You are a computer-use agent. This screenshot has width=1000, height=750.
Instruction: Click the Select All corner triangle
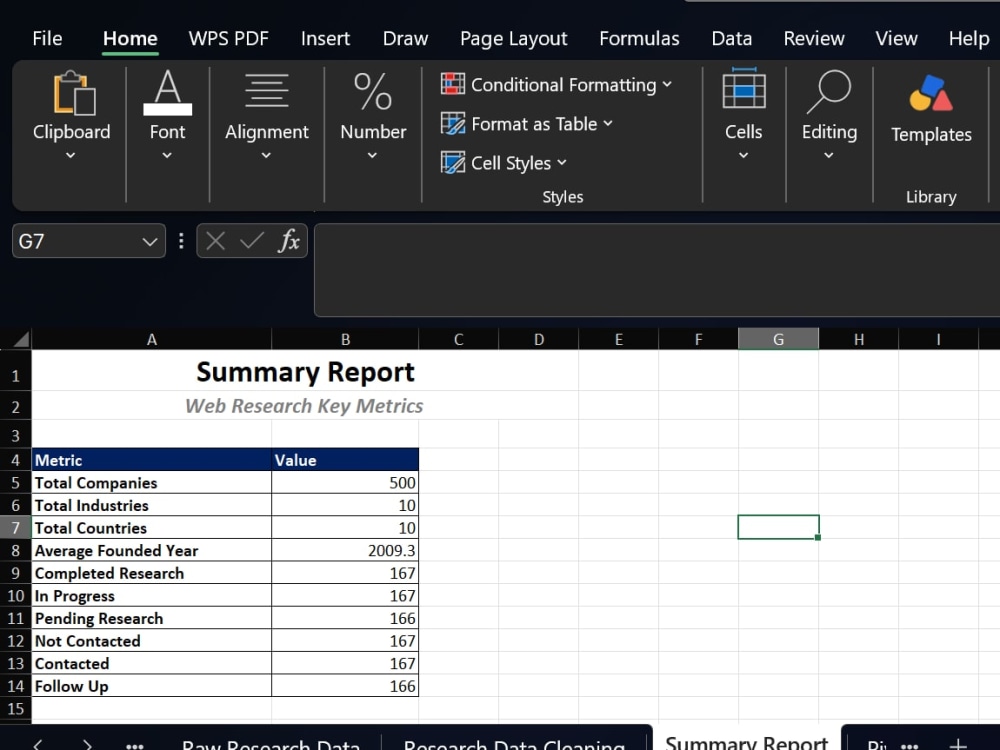(20, 339)
